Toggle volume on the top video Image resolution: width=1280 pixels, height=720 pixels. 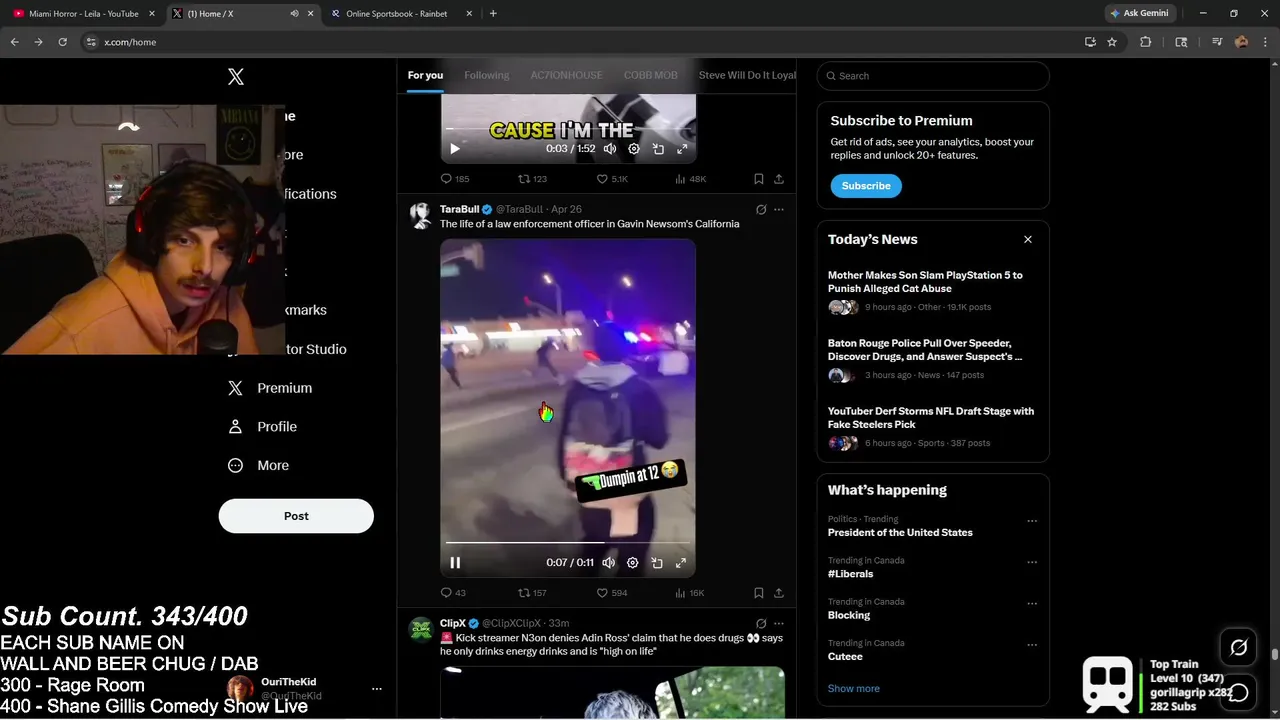[x=609, y=149]
